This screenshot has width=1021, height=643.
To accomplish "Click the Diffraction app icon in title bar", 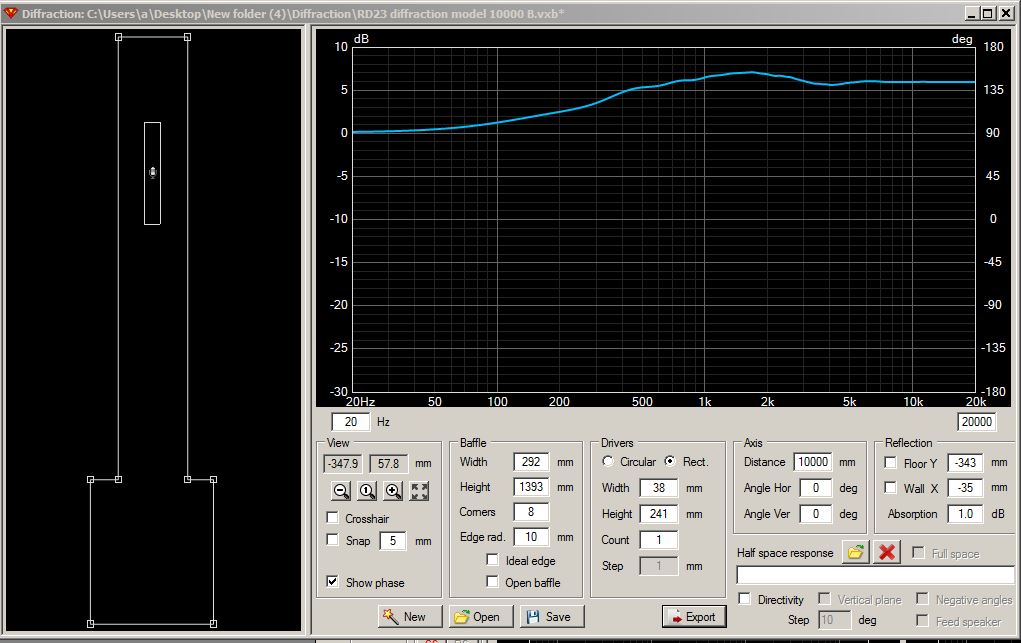I will [x=10, y=12].
